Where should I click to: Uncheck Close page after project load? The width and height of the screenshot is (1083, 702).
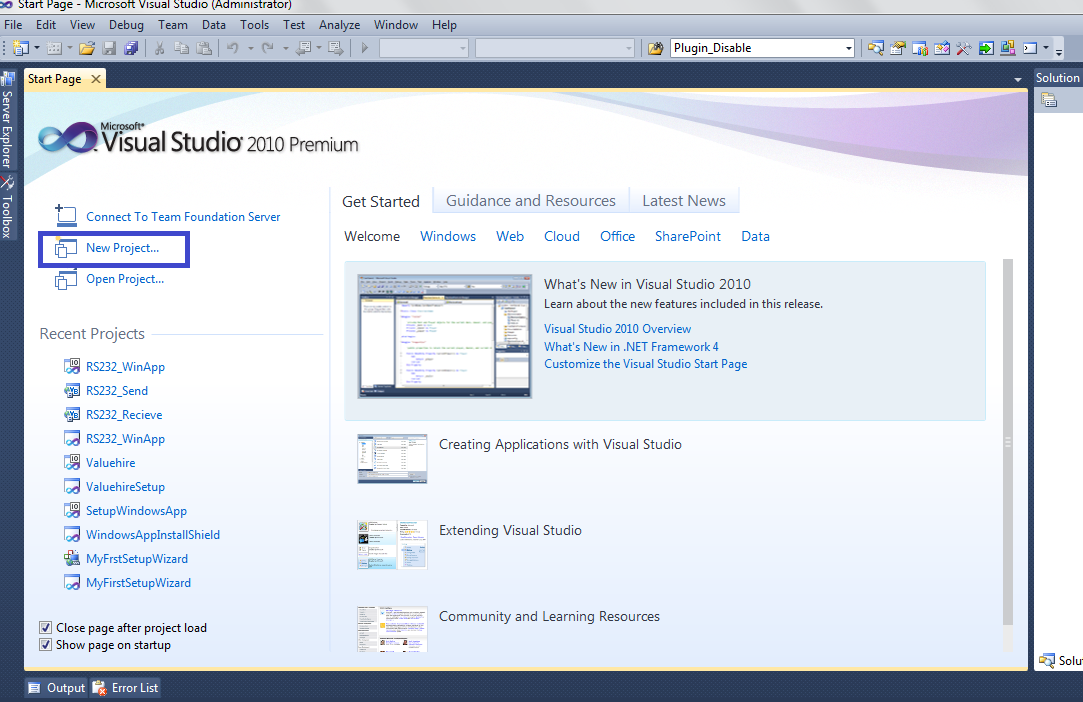(45, 627)
